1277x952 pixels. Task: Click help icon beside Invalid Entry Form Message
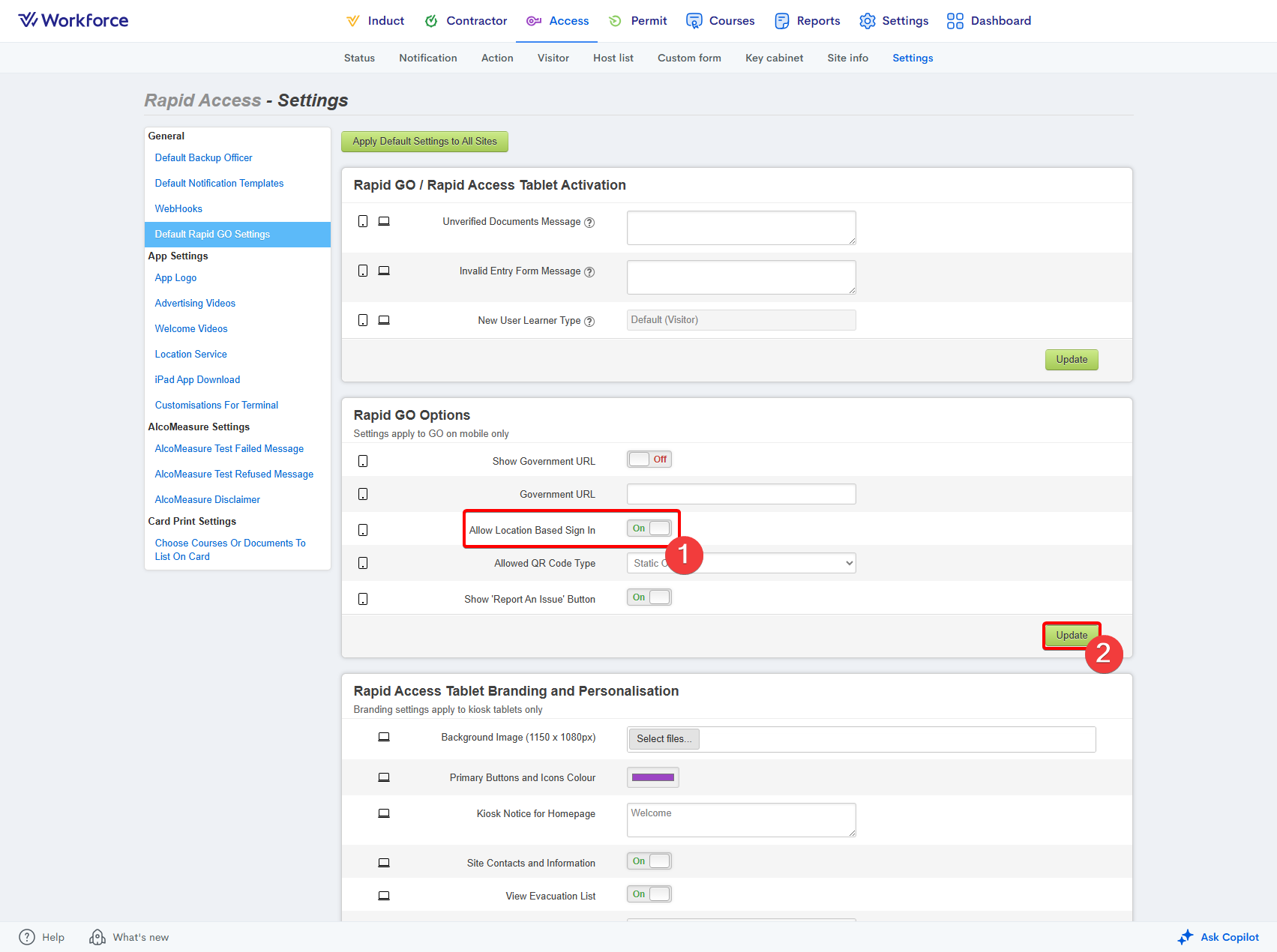coord(589,272)
